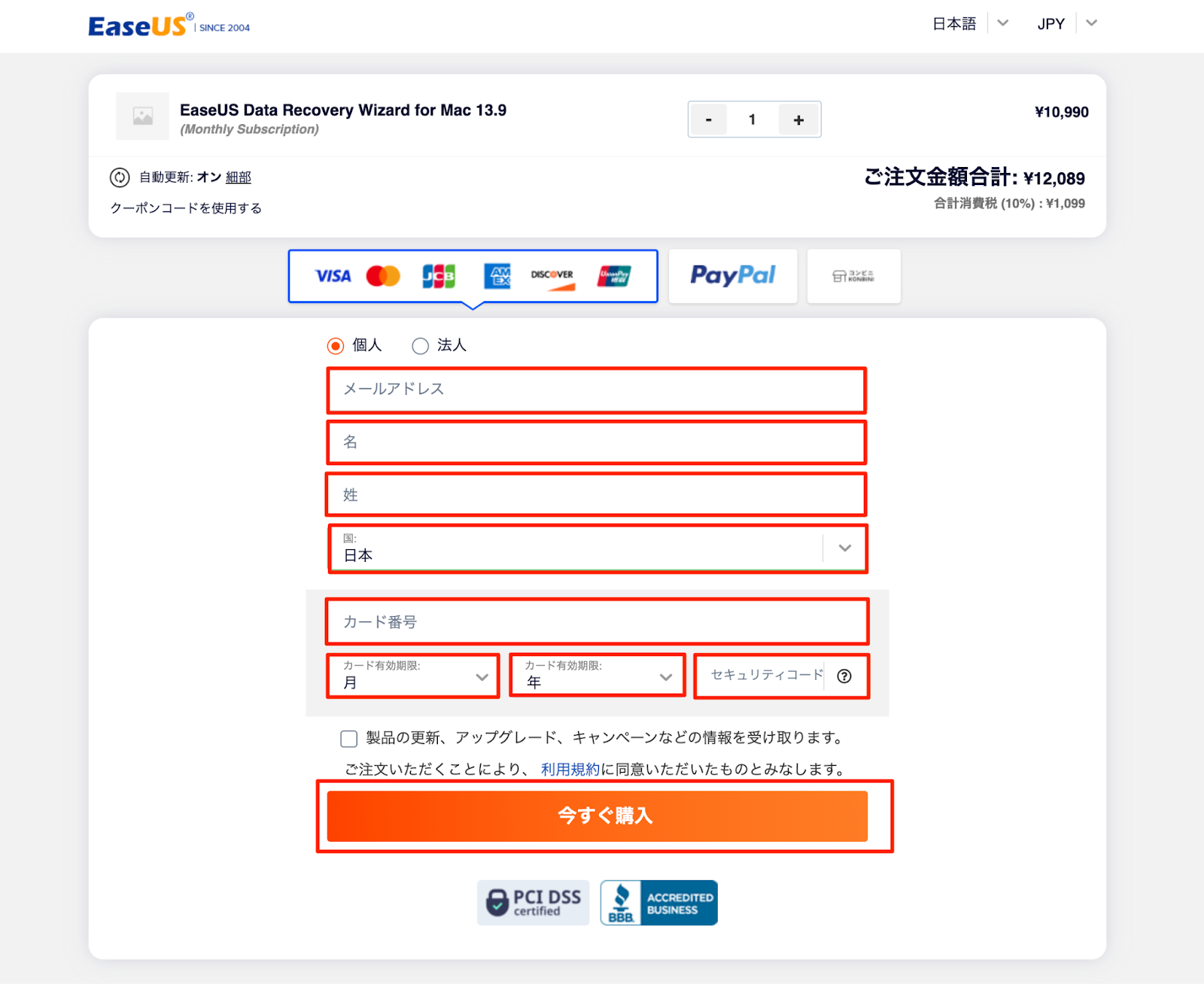Check the product updates newsletter checkbox
This screenshot has height=984, width=1204.
(x=348, y=739)
